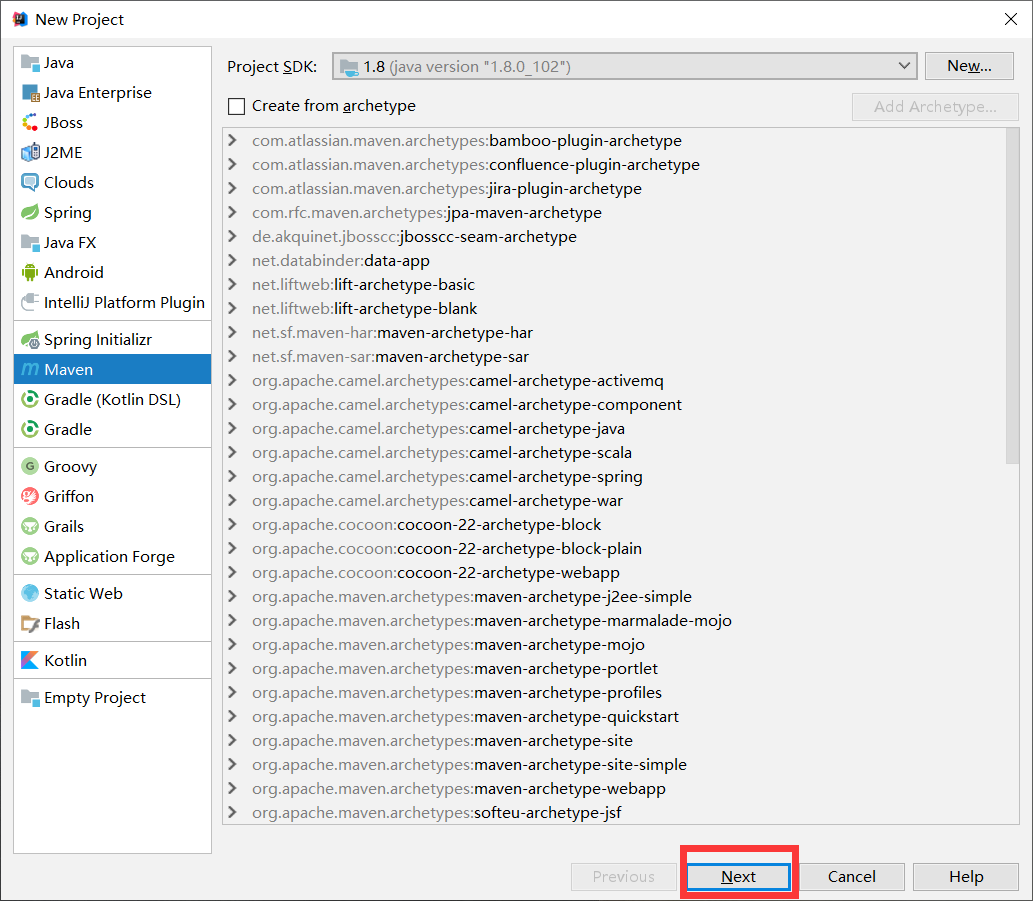Choose the Application Forge icon

click(x=30, y=557)
